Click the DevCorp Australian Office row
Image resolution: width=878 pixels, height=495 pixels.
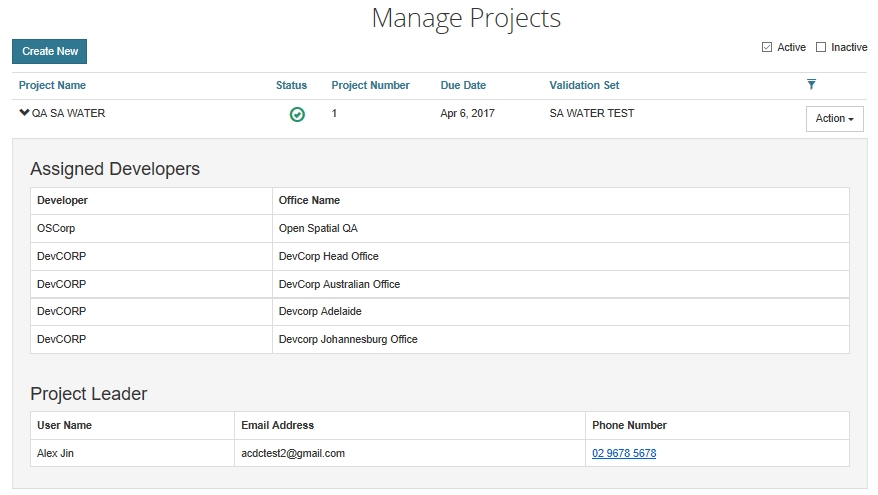click(339, 285)
